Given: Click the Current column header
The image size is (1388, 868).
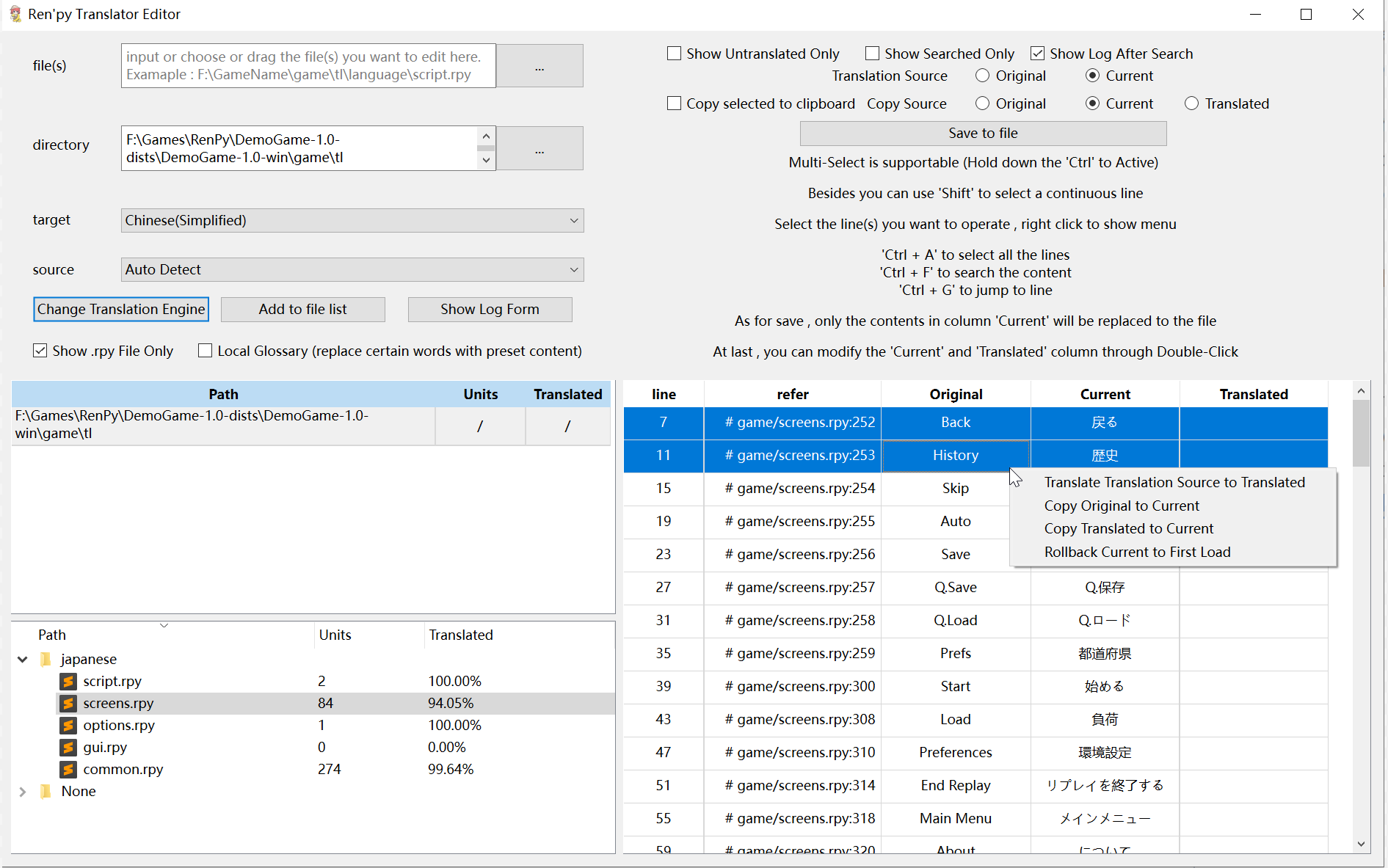Looking at the screenshot, I should 1105,394.
